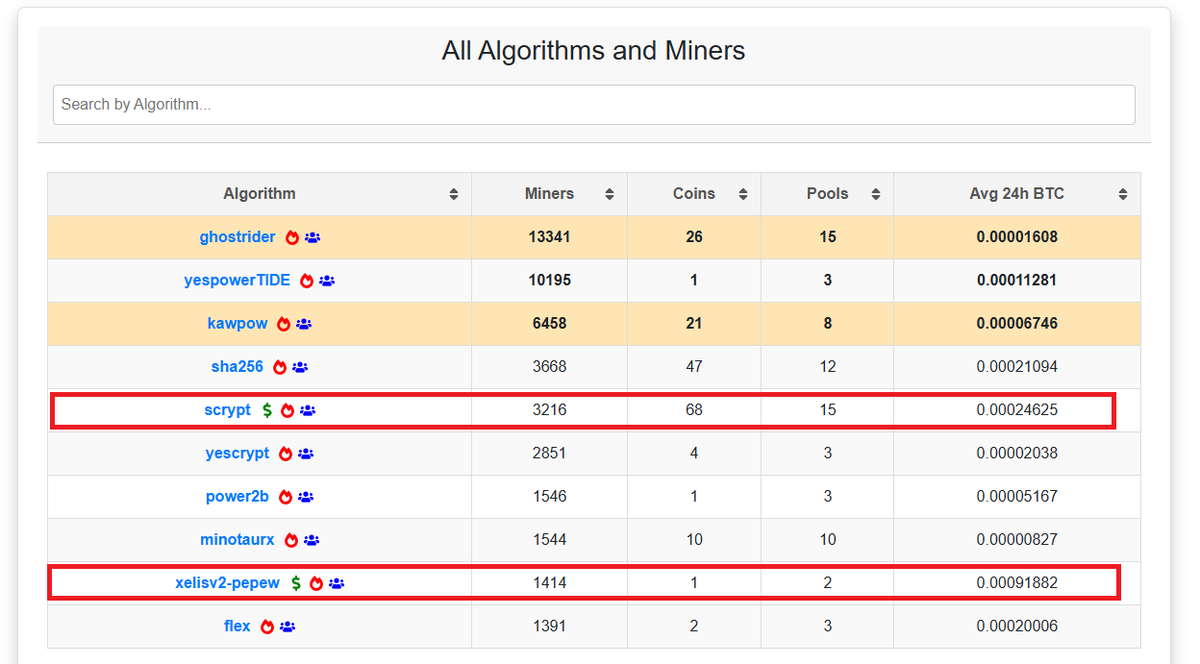
Task: Click the fire icon beside power2b
Action: point(285,497)
